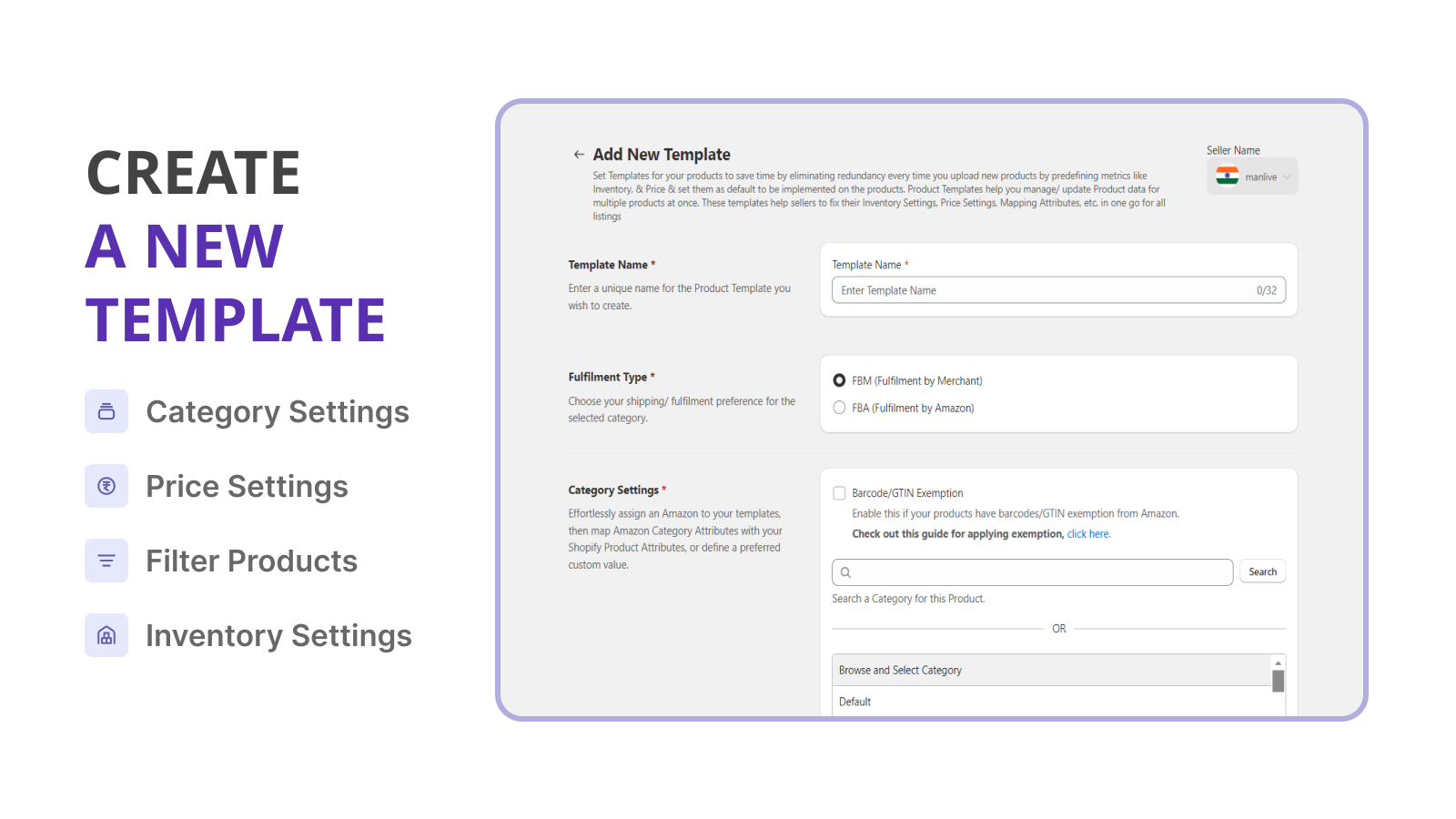Click the Filter Products lines icon

tap(106, 561)
